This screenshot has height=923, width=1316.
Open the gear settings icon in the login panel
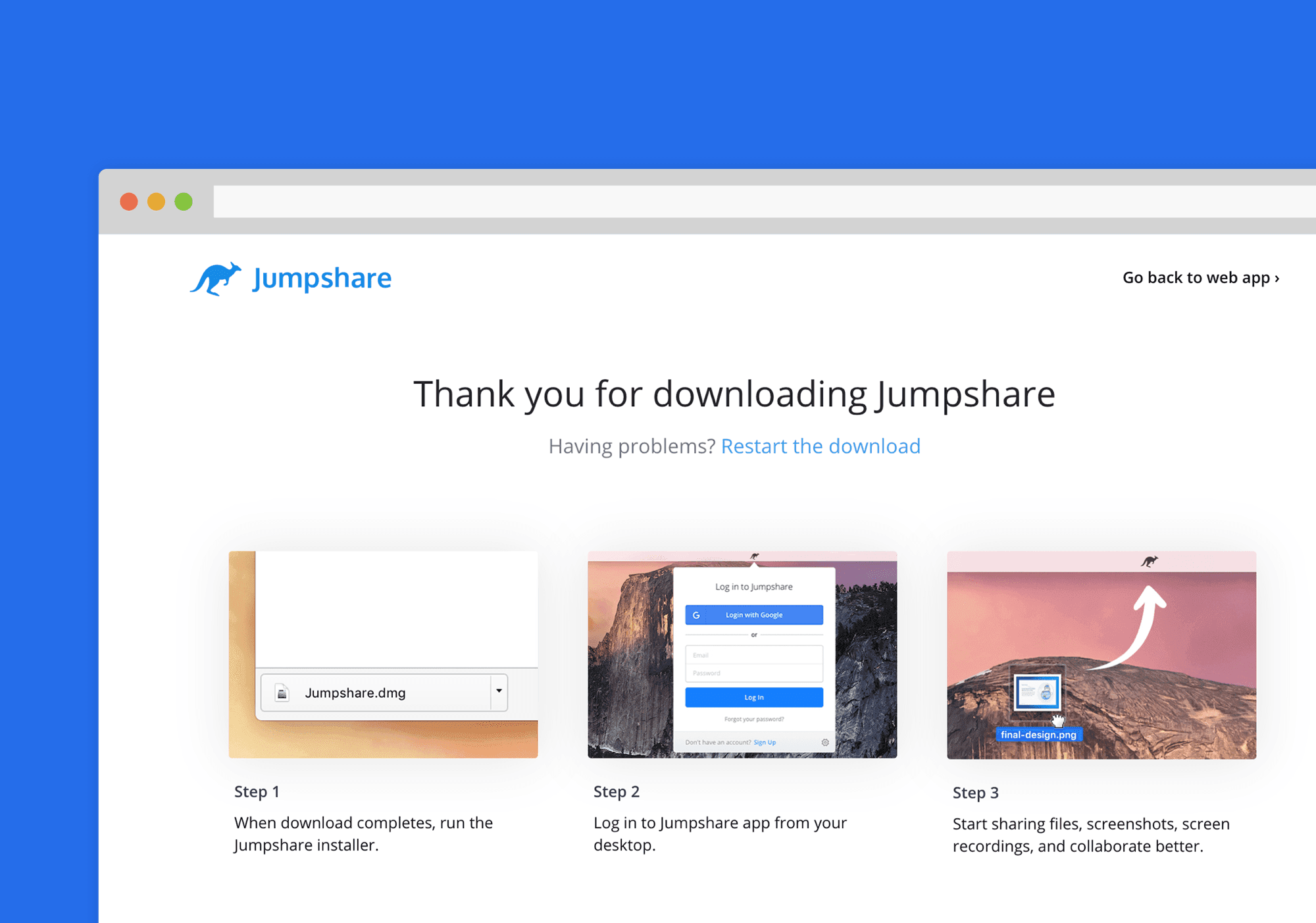825,742
